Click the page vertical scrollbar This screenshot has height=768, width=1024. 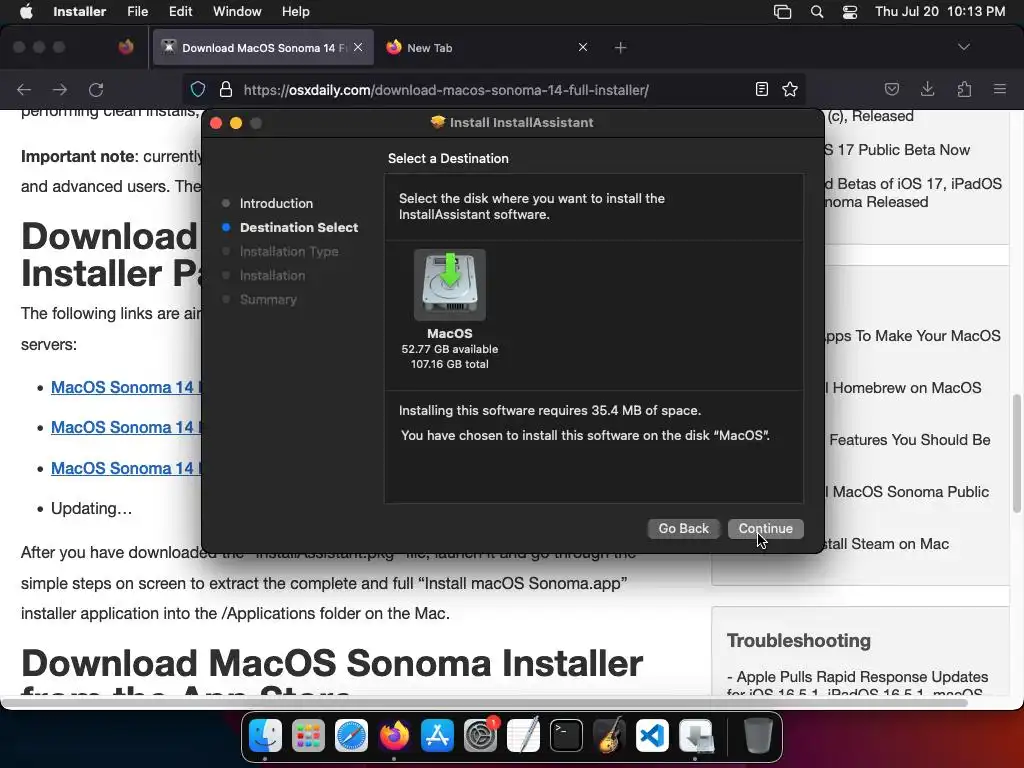[1017, 453]
